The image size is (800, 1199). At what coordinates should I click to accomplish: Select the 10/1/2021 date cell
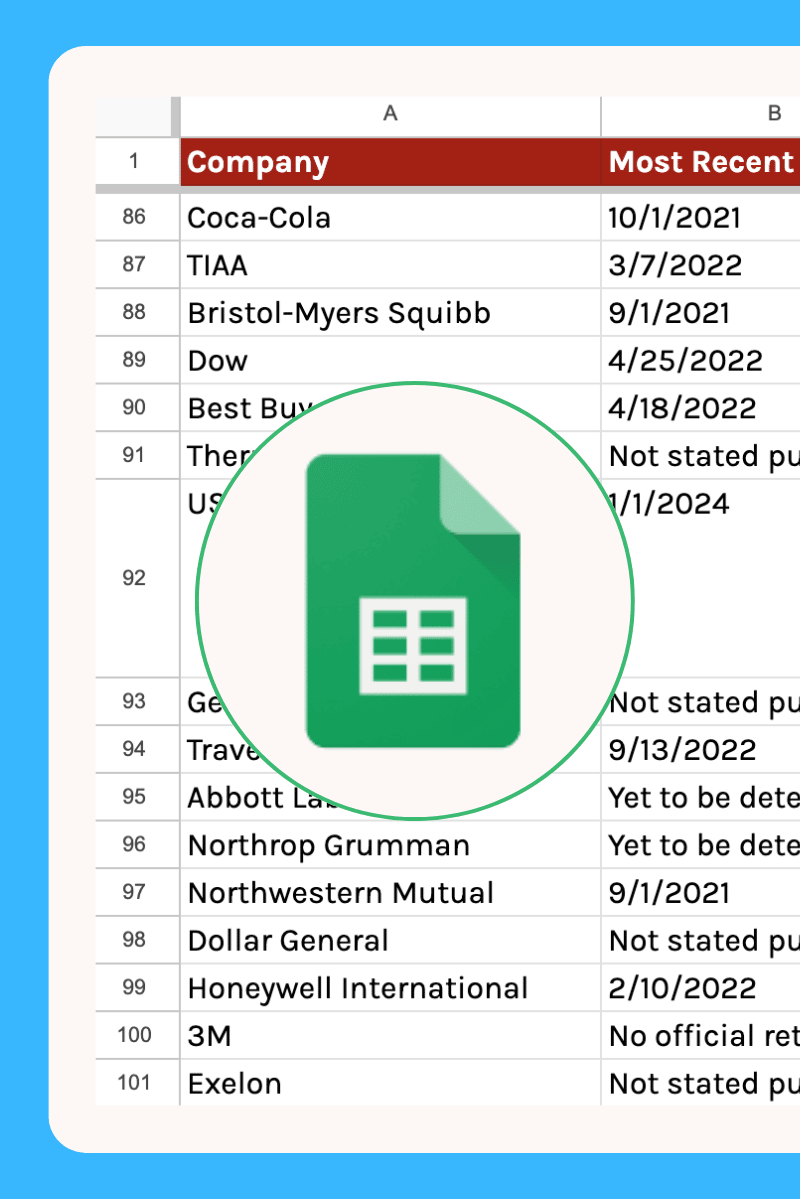[x=701, y=218]
